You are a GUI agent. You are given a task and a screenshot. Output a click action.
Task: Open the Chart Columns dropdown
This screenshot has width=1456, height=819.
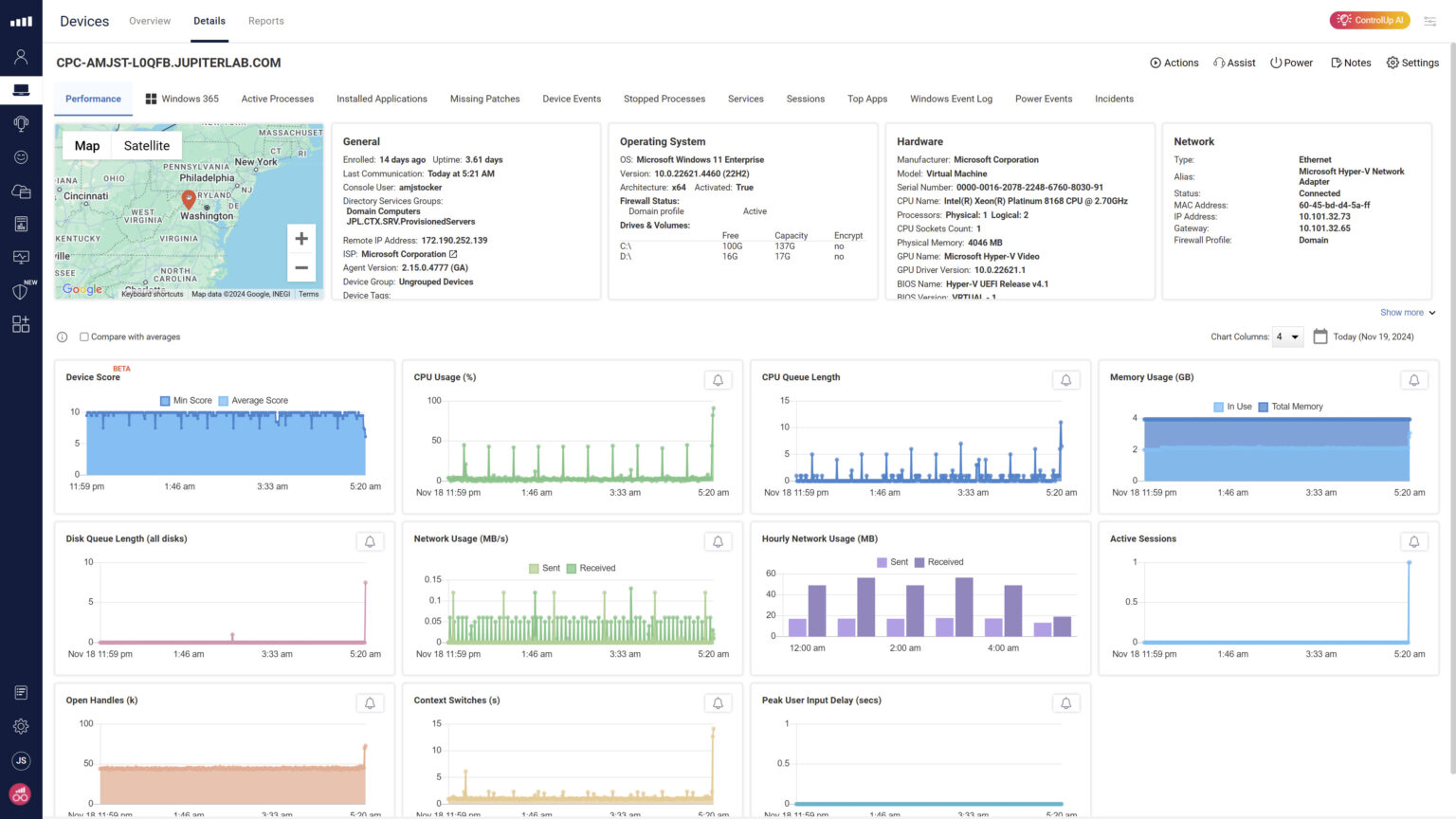1286,337
